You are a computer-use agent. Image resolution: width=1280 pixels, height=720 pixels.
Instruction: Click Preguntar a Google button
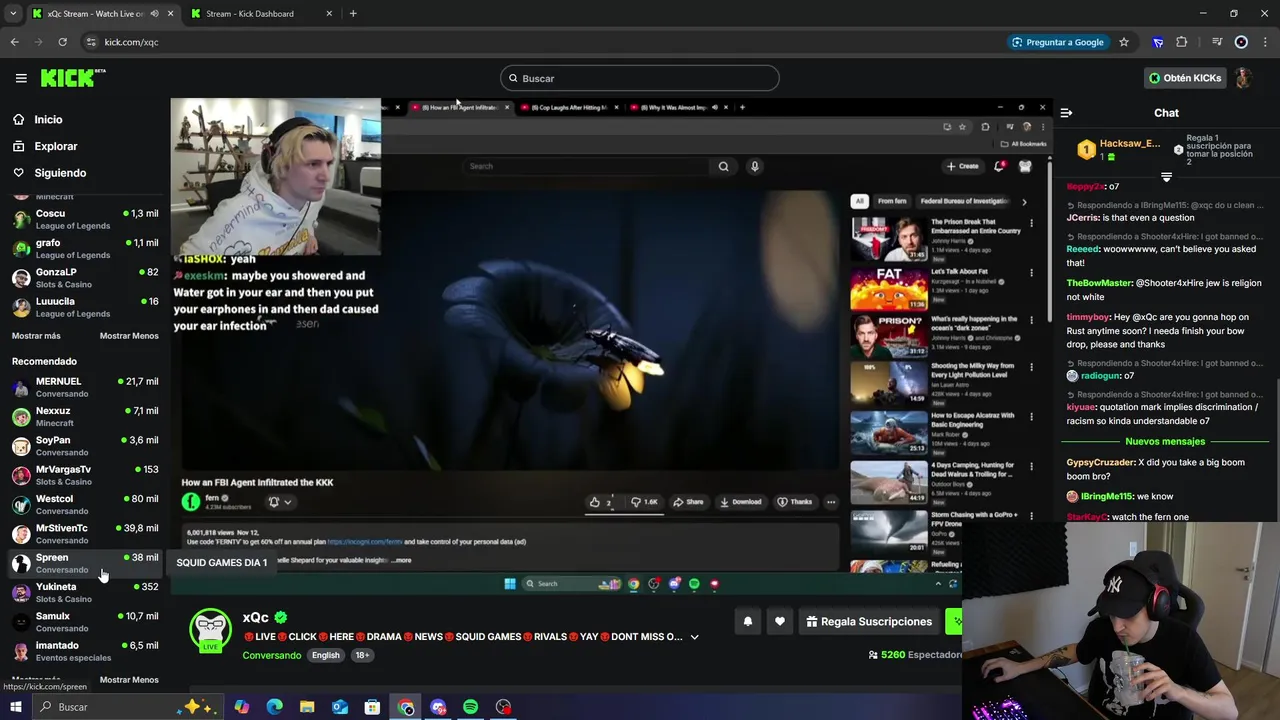1058,42
